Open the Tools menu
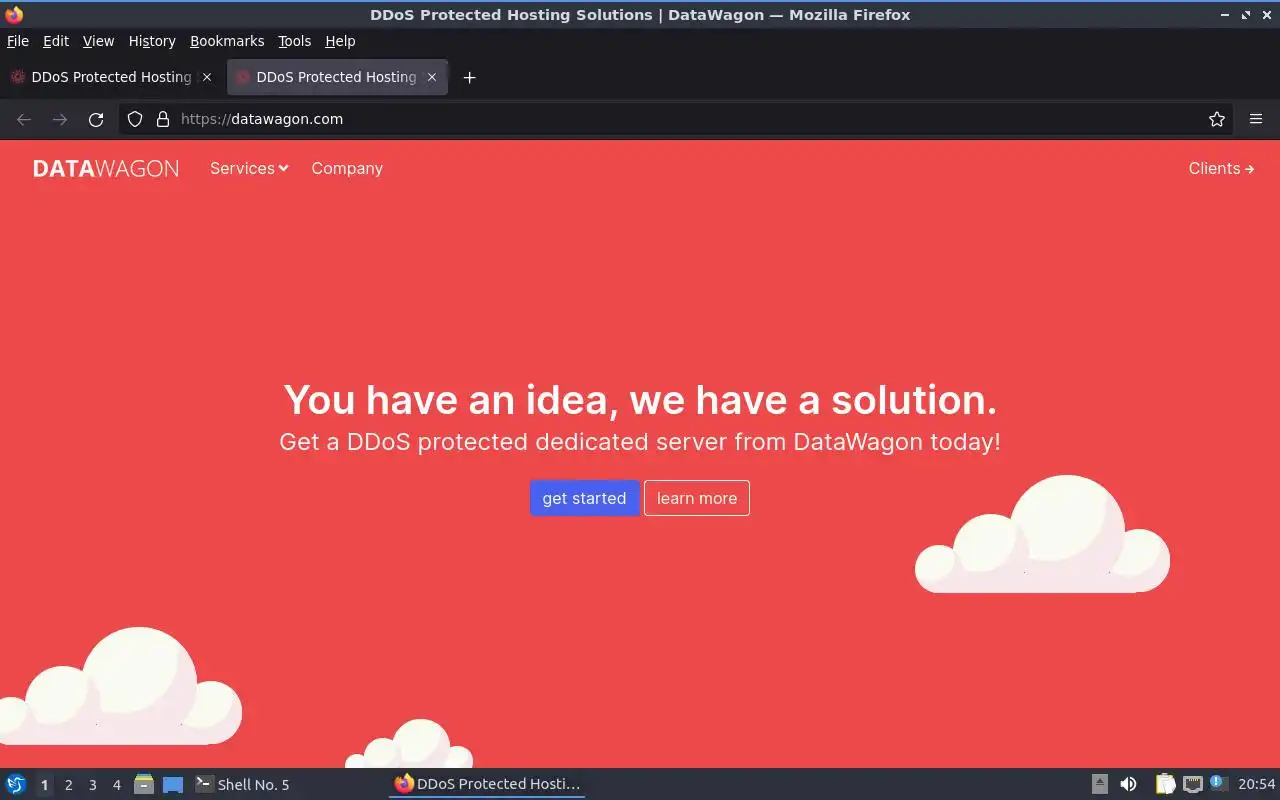 [x=295, y=41]
